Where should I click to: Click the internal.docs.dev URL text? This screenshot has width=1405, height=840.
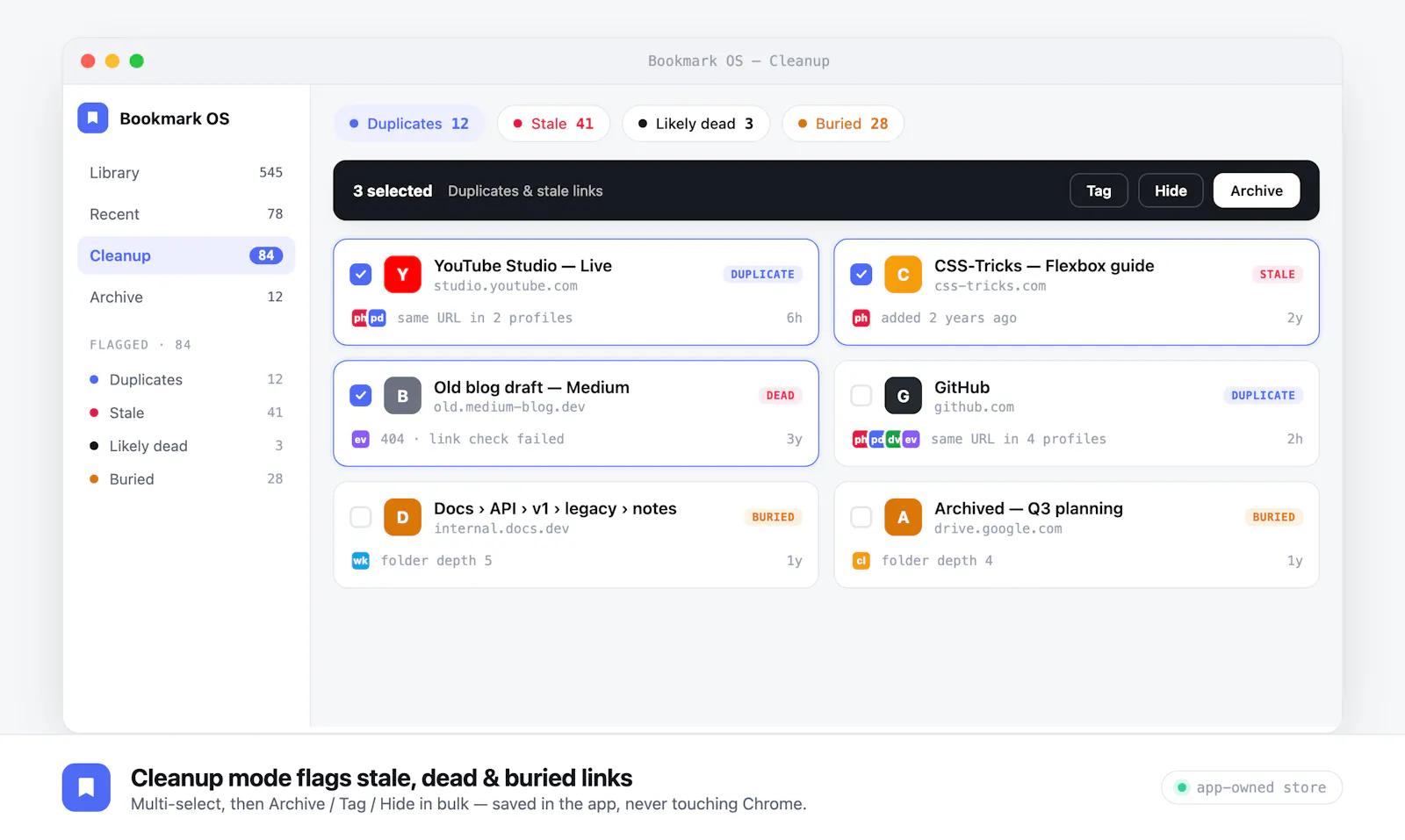click(x=501, y=528)
